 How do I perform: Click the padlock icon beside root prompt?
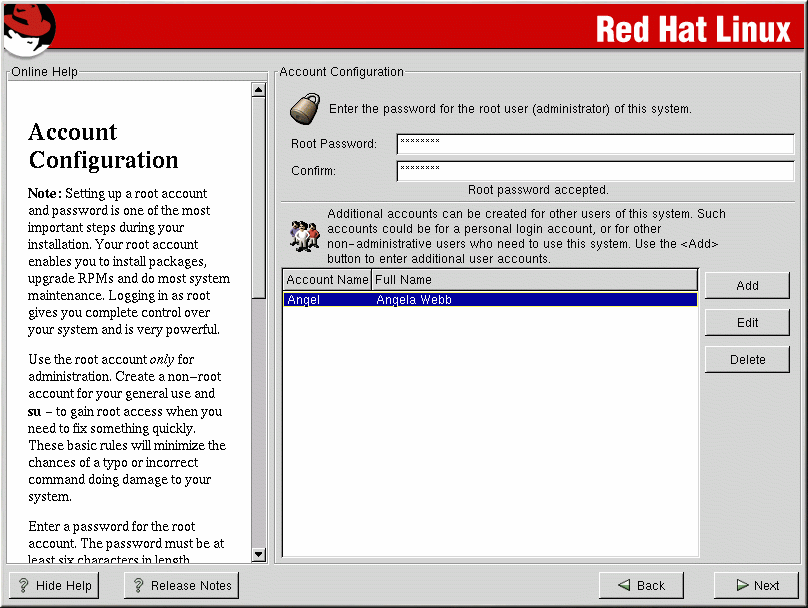click(x=306, y=108)
